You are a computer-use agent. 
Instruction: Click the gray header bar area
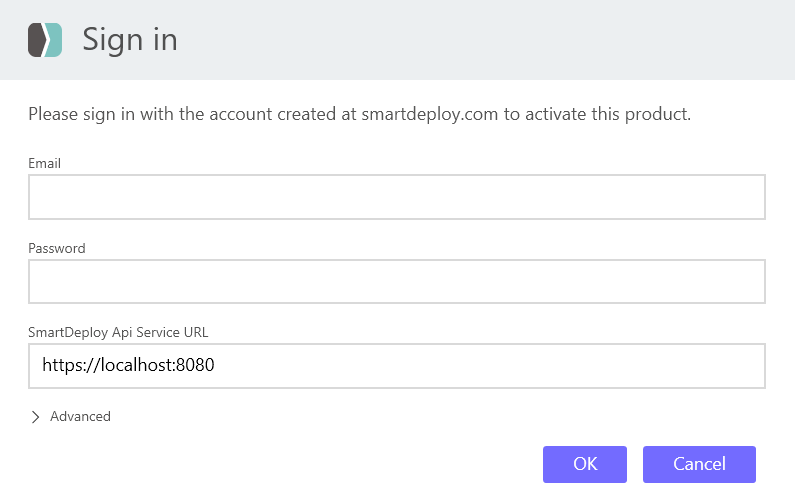pyautogui.click(x=500, y=40)
